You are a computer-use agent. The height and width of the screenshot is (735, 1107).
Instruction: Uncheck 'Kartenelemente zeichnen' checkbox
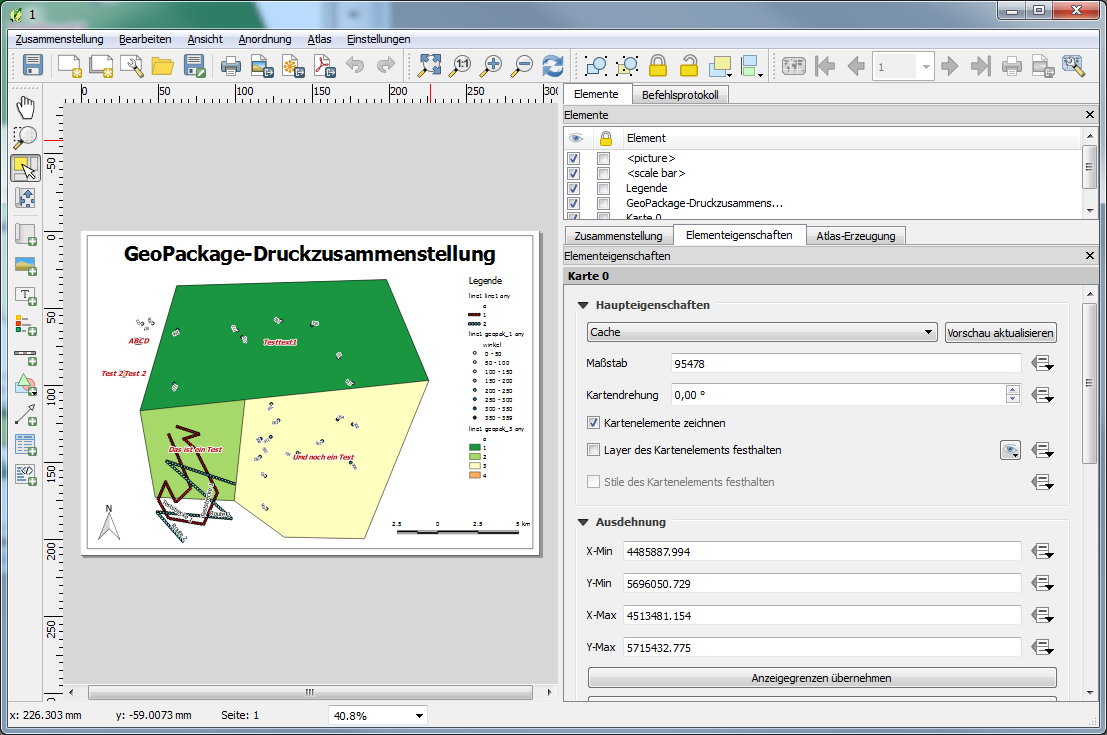coord(594,423)
